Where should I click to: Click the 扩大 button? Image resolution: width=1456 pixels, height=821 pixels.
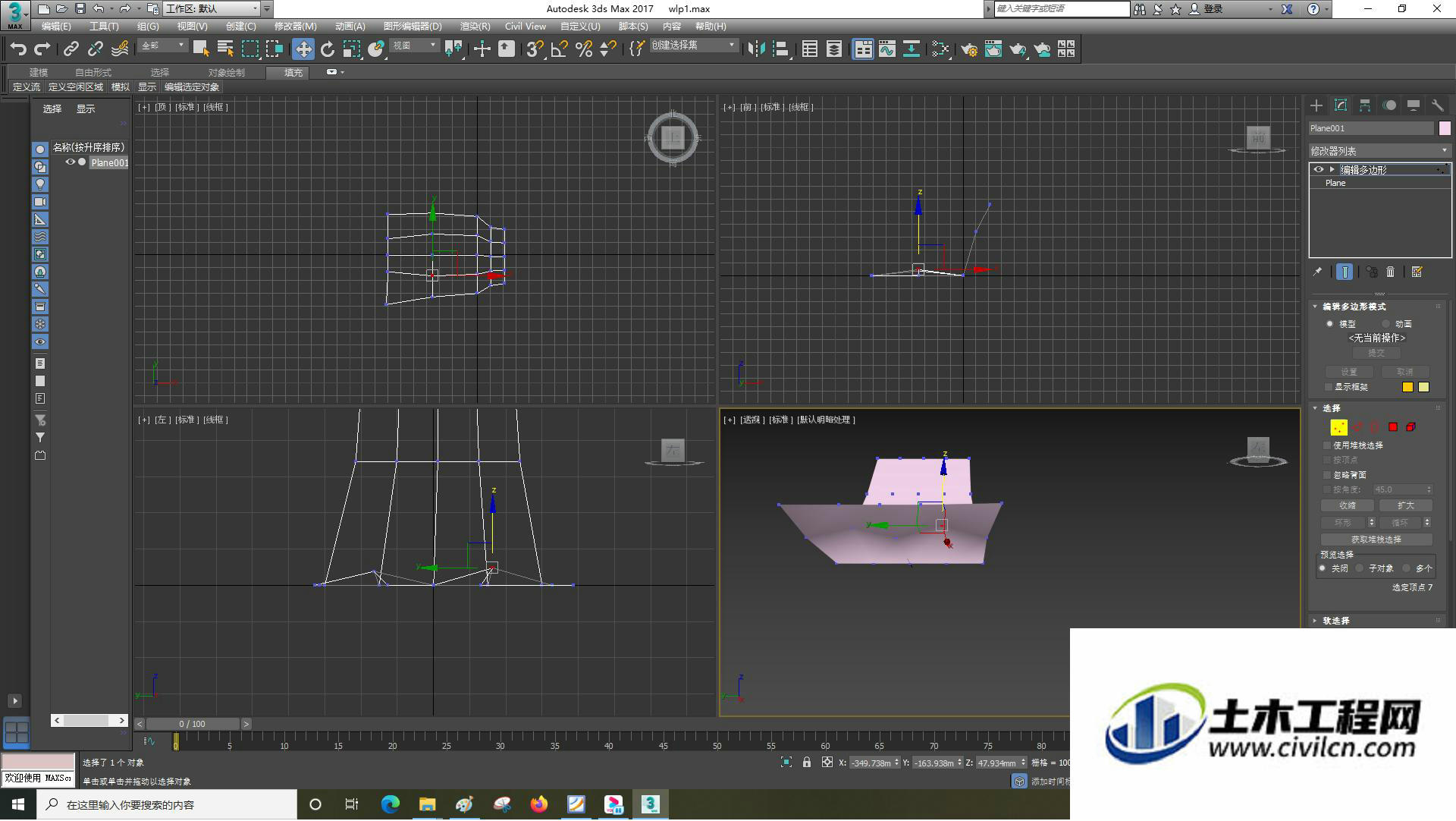1405,505
